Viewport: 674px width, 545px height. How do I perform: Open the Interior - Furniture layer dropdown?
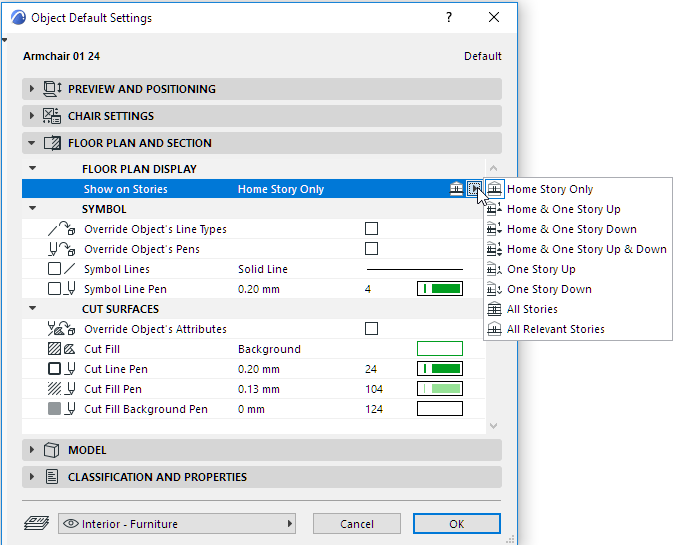179,523
